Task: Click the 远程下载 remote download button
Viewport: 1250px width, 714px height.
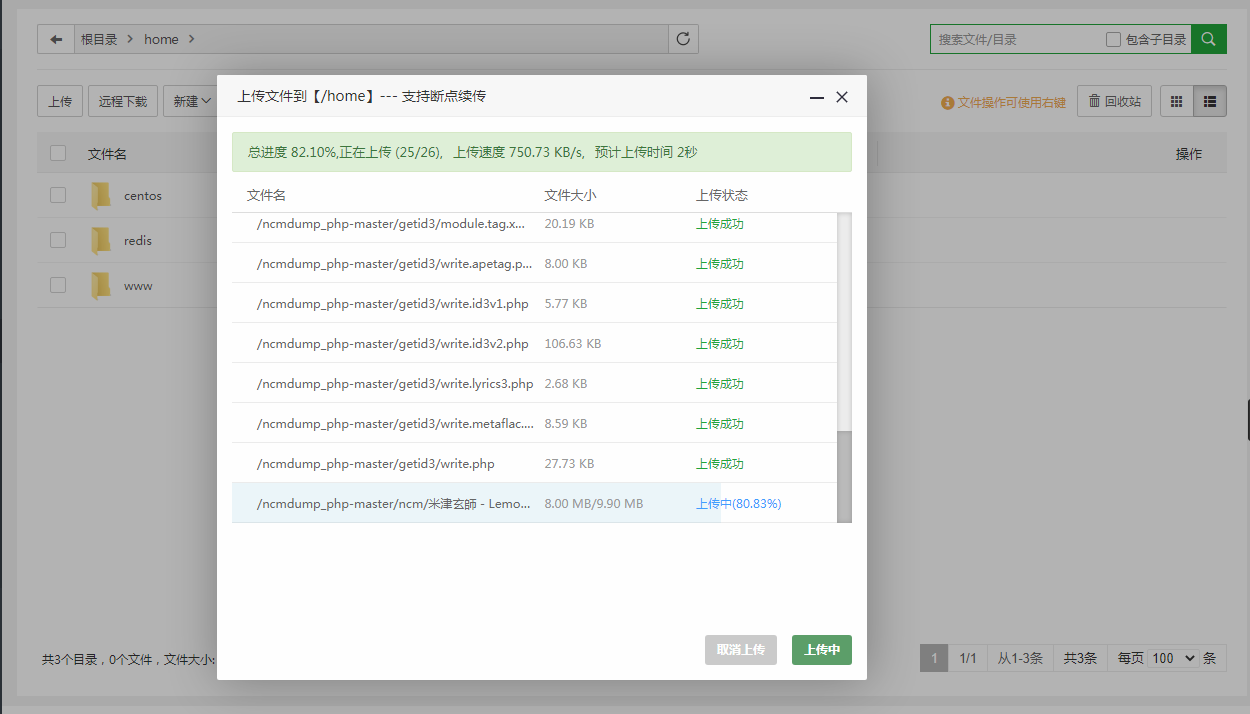Action: pyautogui.click(x=123, y=101)
